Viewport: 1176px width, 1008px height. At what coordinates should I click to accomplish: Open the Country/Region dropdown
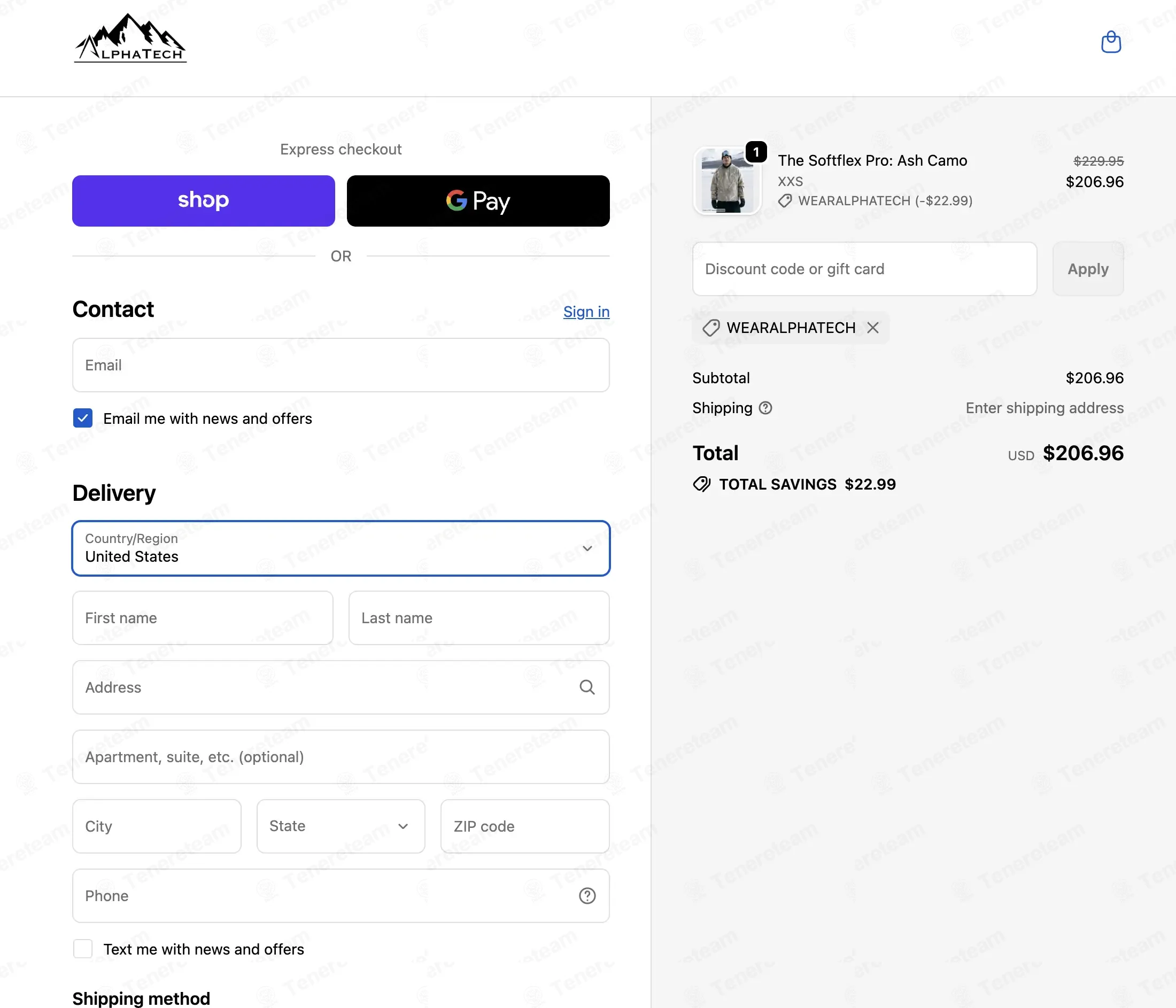coord(341,548)
